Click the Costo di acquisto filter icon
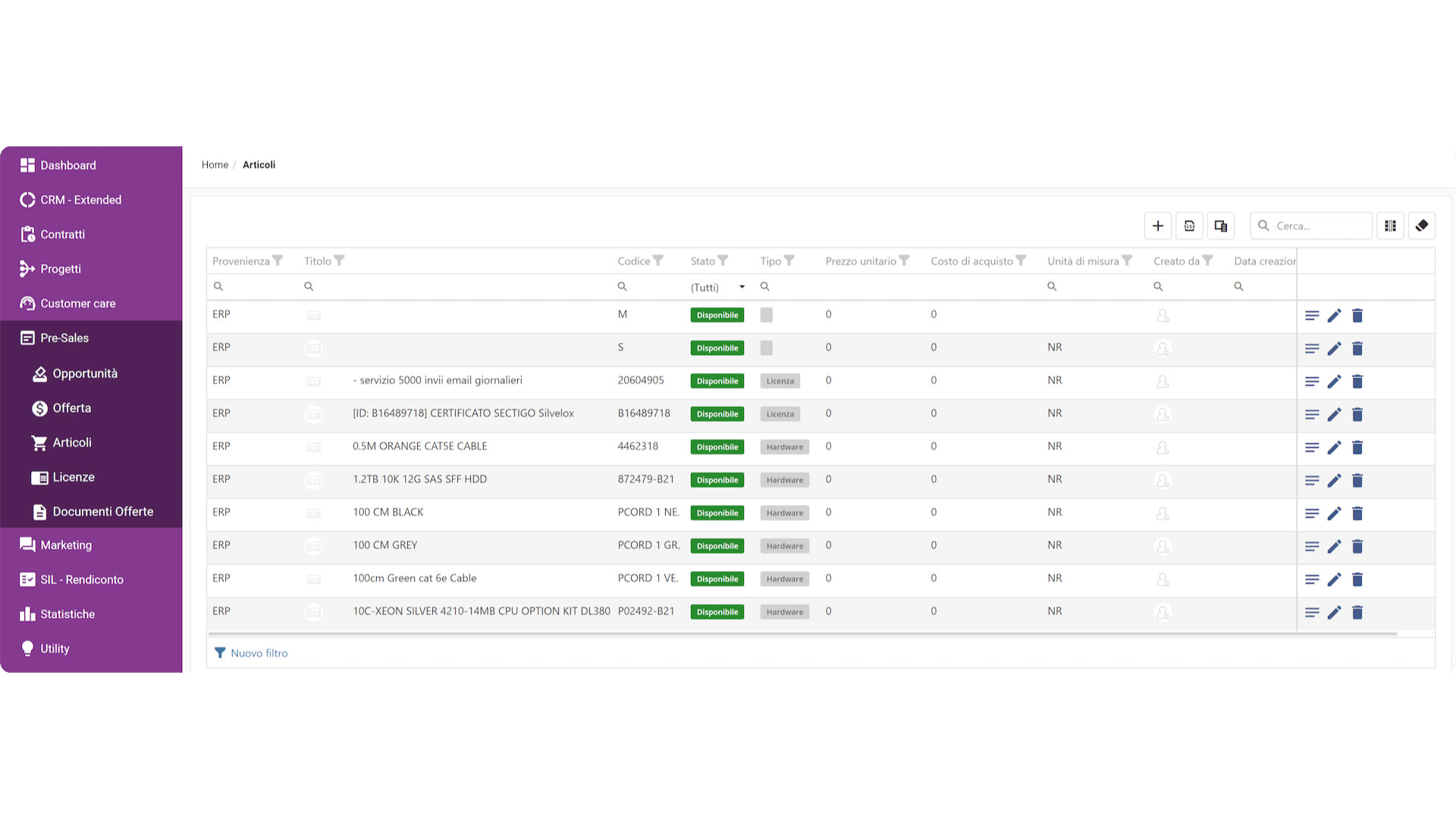This screenshot has width=1456, height=819. pos(1021,261)
